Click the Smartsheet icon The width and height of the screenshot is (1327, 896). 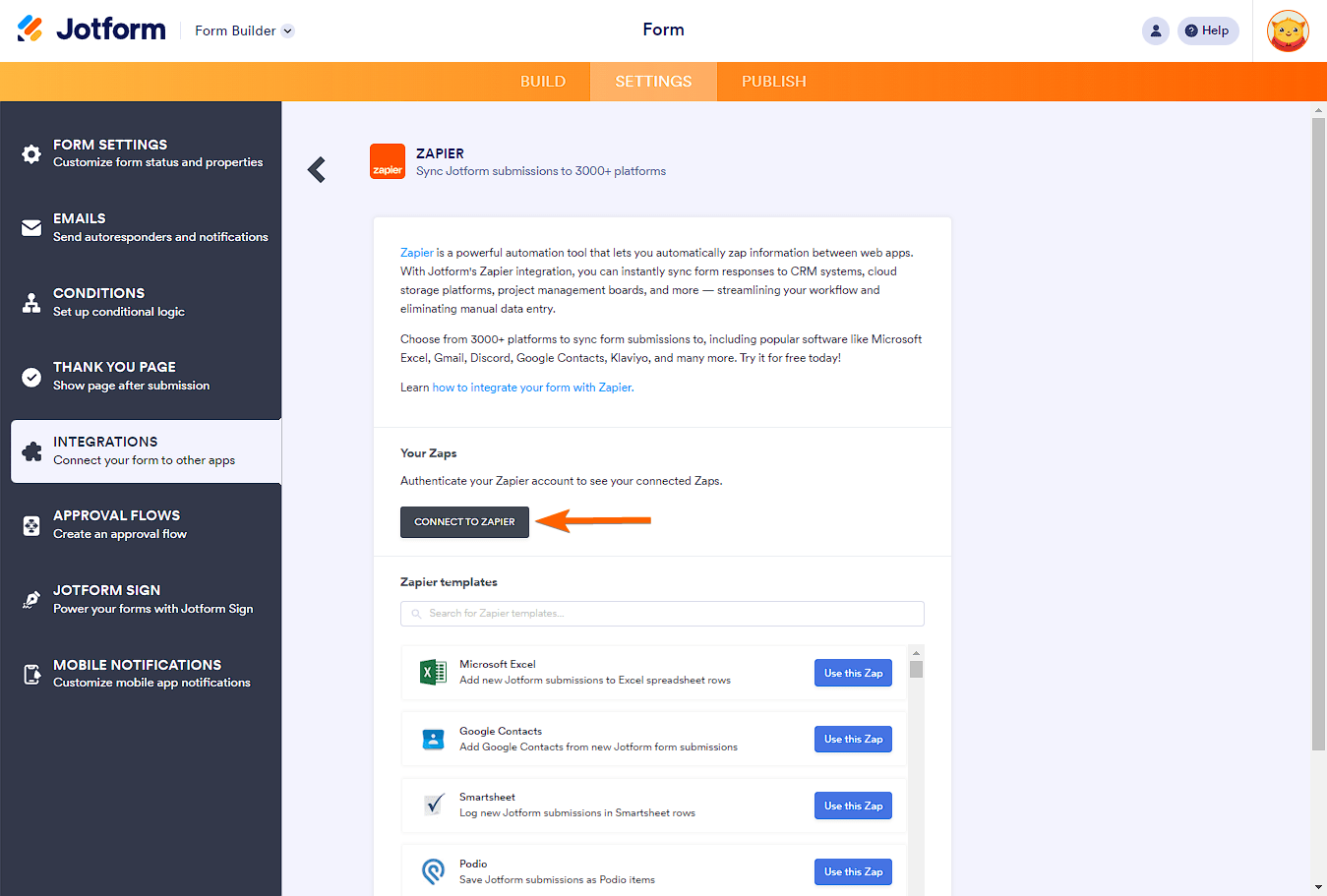433,806
